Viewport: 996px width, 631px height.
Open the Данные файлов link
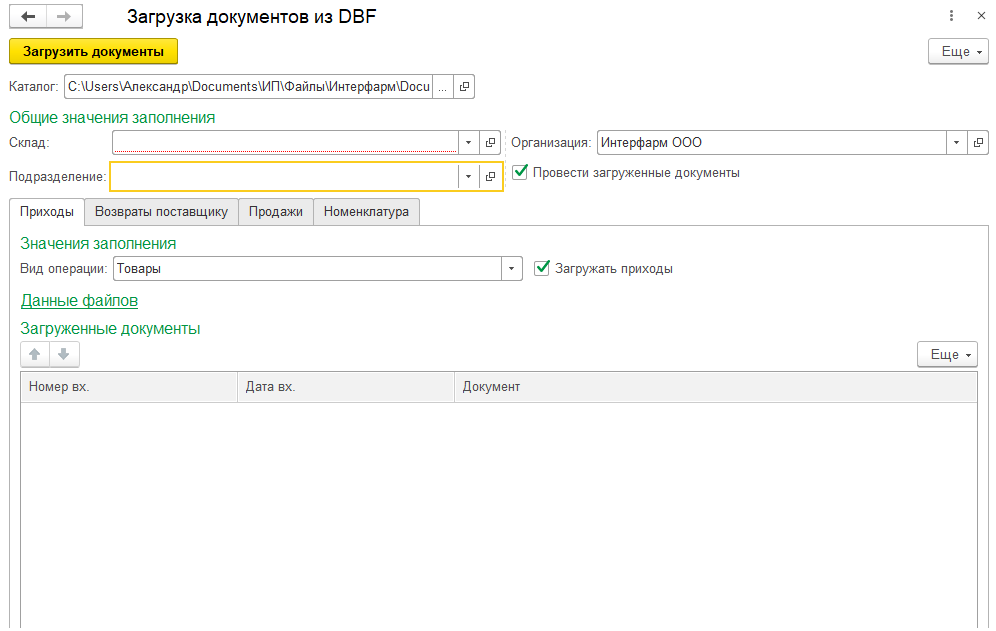79,300
